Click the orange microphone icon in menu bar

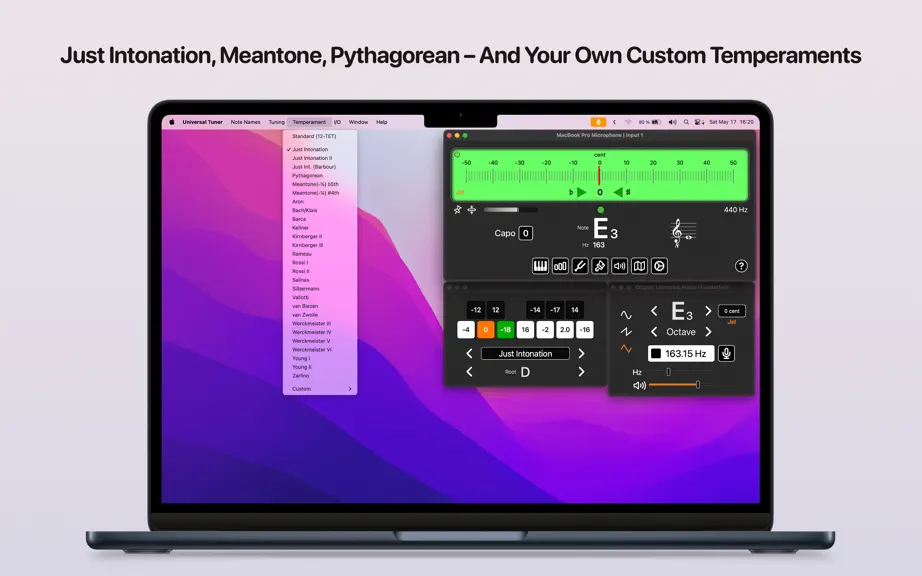point(598,122)
